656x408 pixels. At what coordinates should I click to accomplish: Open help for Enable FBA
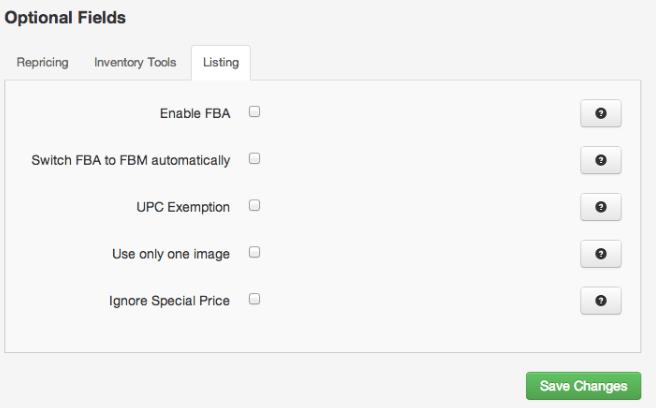click(600, 113)
